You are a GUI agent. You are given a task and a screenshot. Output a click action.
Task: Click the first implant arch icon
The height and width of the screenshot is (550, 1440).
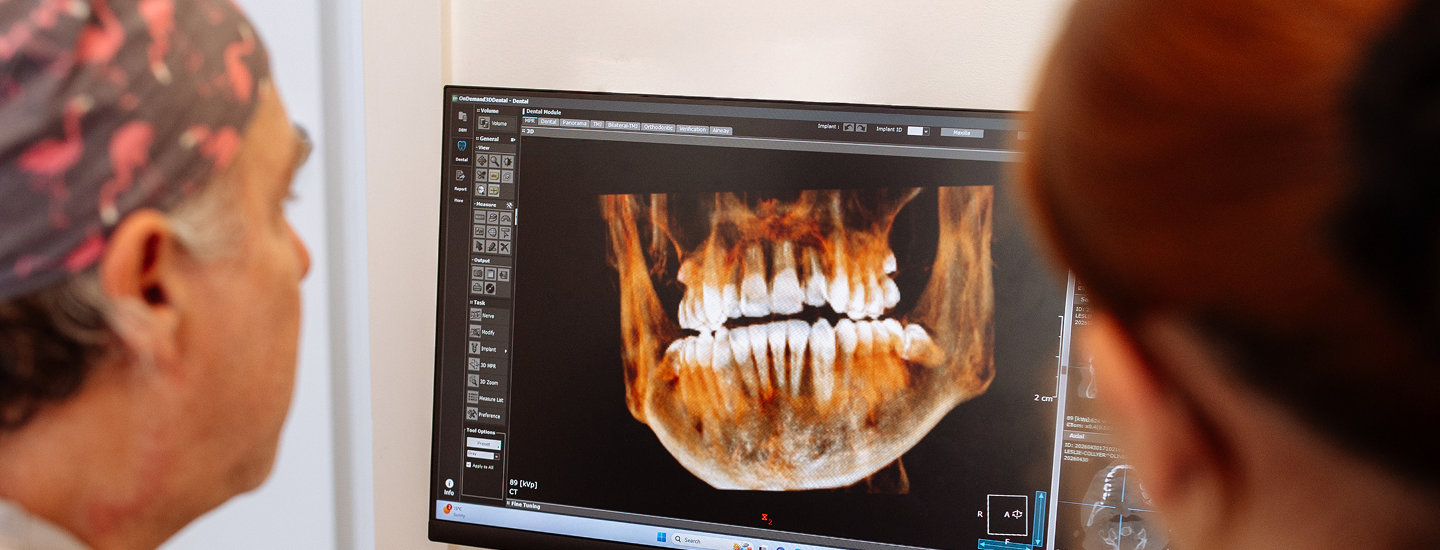click(x=849, y=127)
